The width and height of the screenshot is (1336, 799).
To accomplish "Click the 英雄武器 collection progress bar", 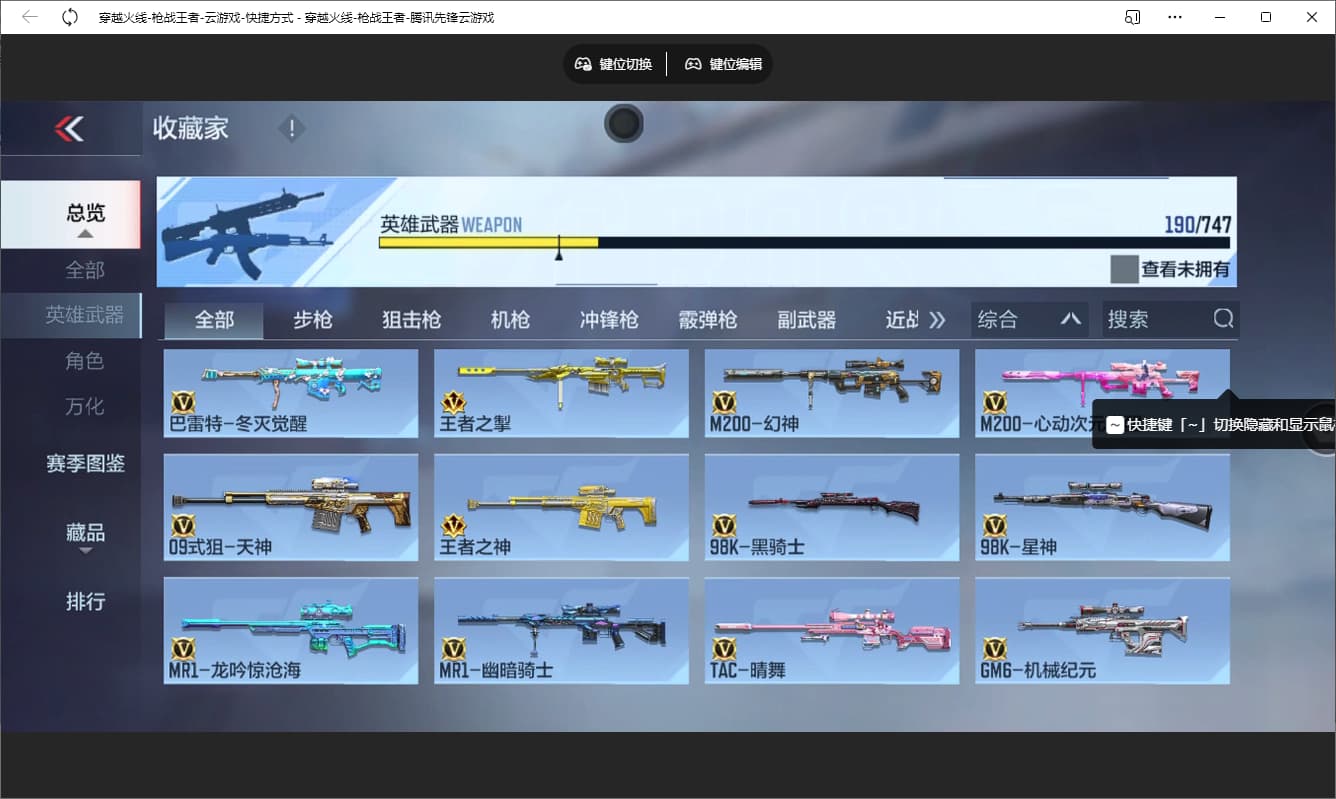I will coord(803,243).
